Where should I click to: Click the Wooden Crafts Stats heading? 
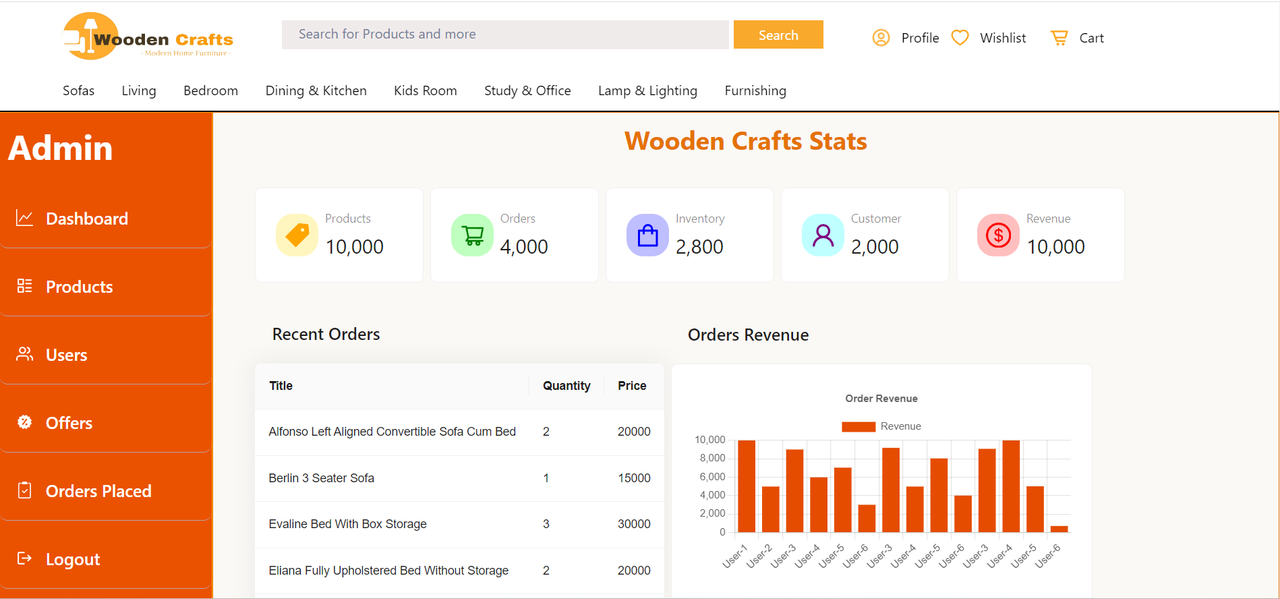[746, 141]
